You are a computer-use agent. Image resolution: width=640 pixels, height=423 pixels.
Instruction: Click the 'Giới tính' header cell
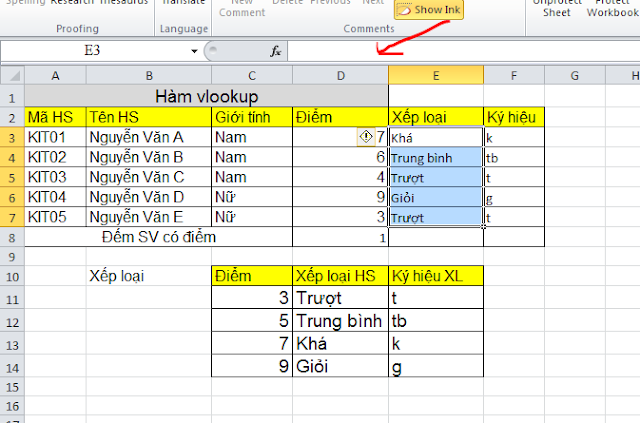click(x=252, y=117)
